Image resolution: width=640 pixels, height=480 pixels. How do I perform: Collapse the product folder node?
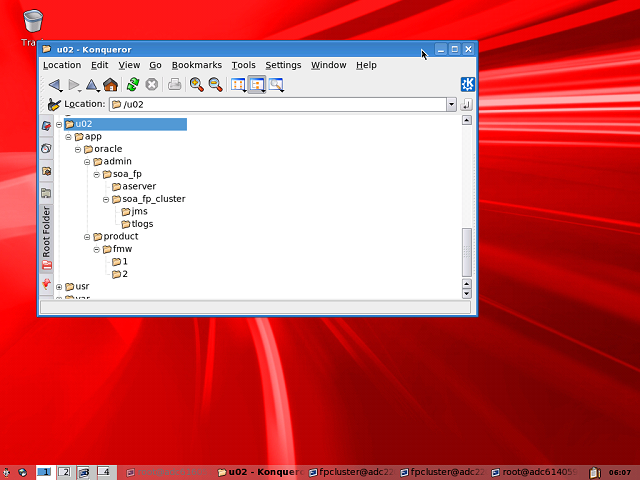tap(87, 237)
